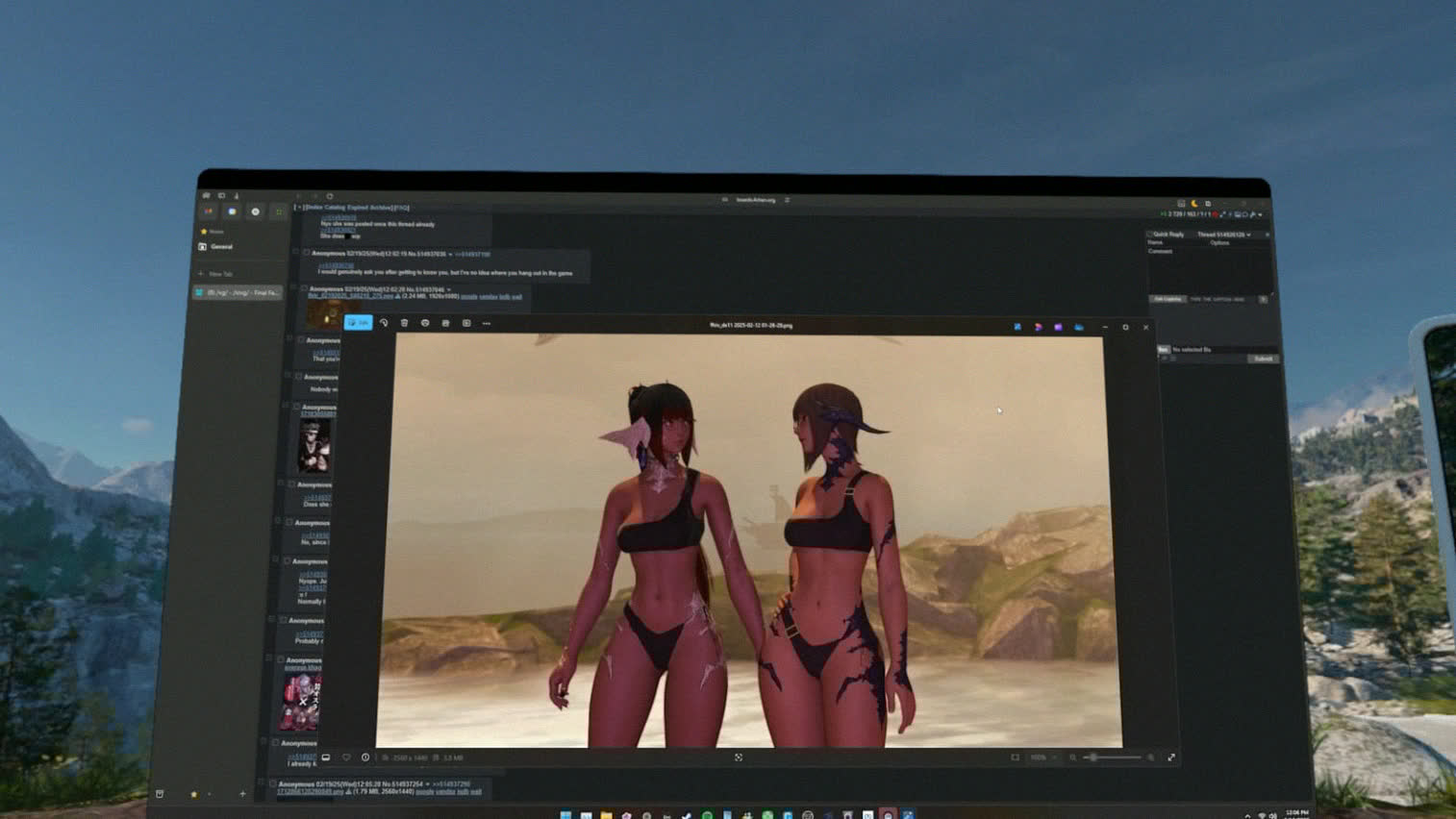Screen dimensions: 1456x819
Task: Click the Comment field in Quick Reply
Action: tap(1210, 271)
